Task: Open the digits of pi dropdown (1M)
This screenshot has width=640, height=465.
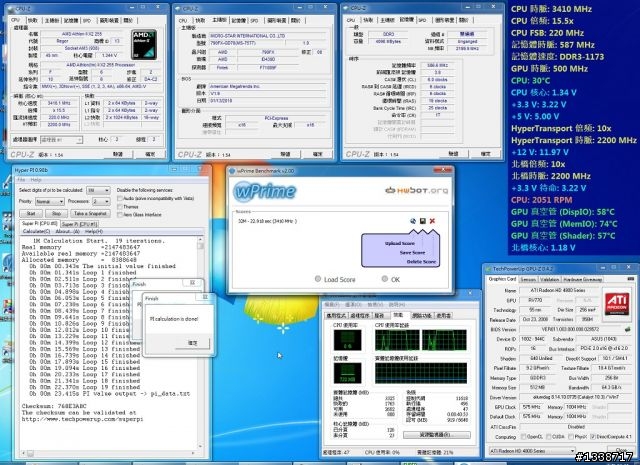Action: click(98, 190)
